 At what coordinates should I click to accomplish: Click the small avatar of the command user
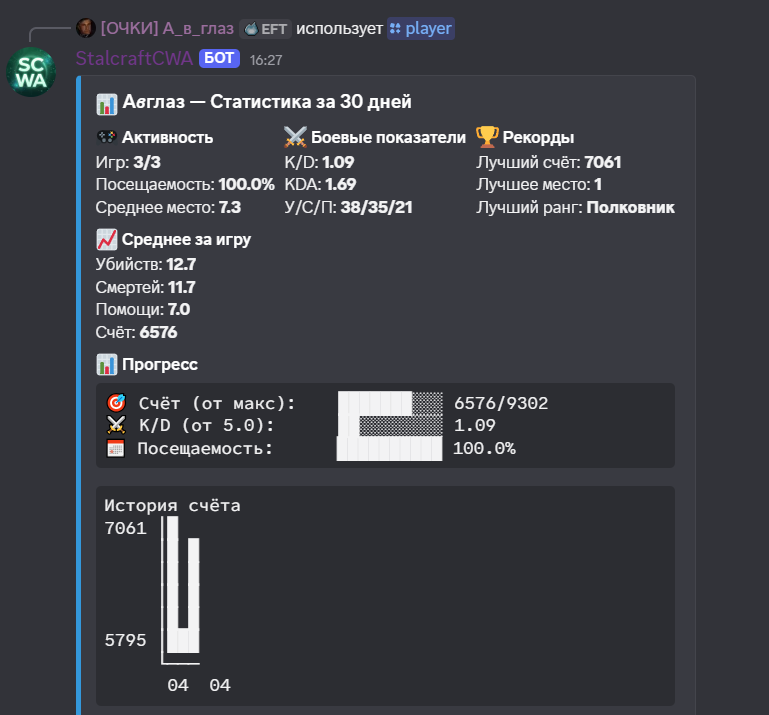[x=87, y=29]
